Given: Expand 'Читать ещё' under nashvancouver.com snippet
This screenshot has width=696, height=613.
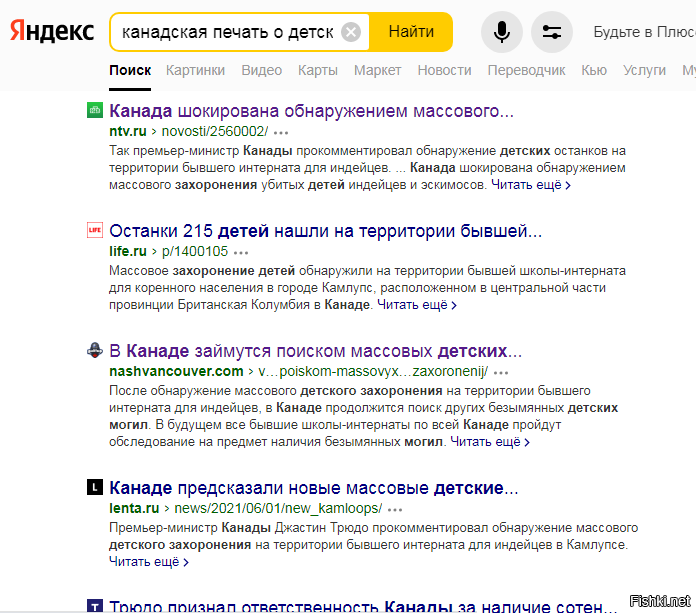Looking at the screenshot, I should point(490,442).
